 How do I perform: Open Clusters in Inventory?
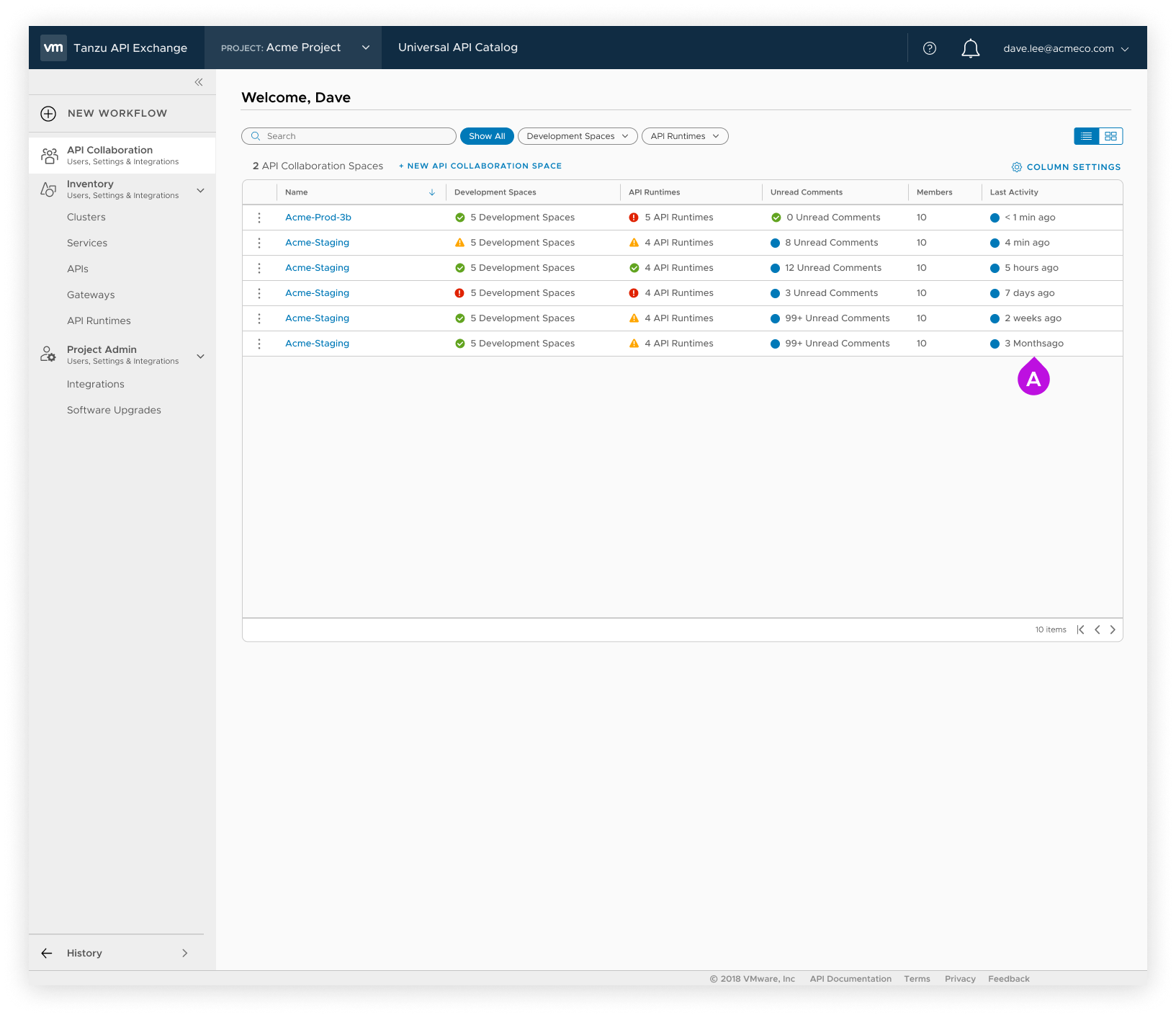tap(86, 218)
